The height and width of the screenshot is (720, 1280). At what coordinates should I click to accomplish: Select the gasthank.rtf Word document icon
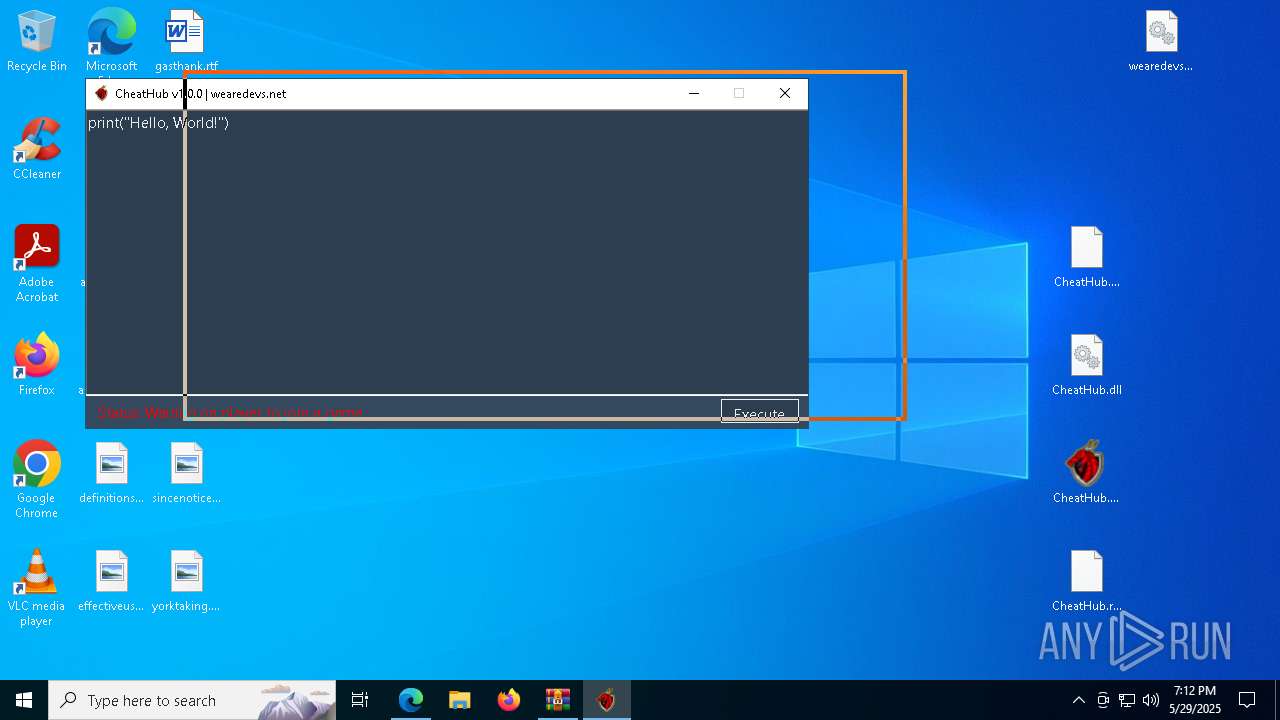(186, 42)
